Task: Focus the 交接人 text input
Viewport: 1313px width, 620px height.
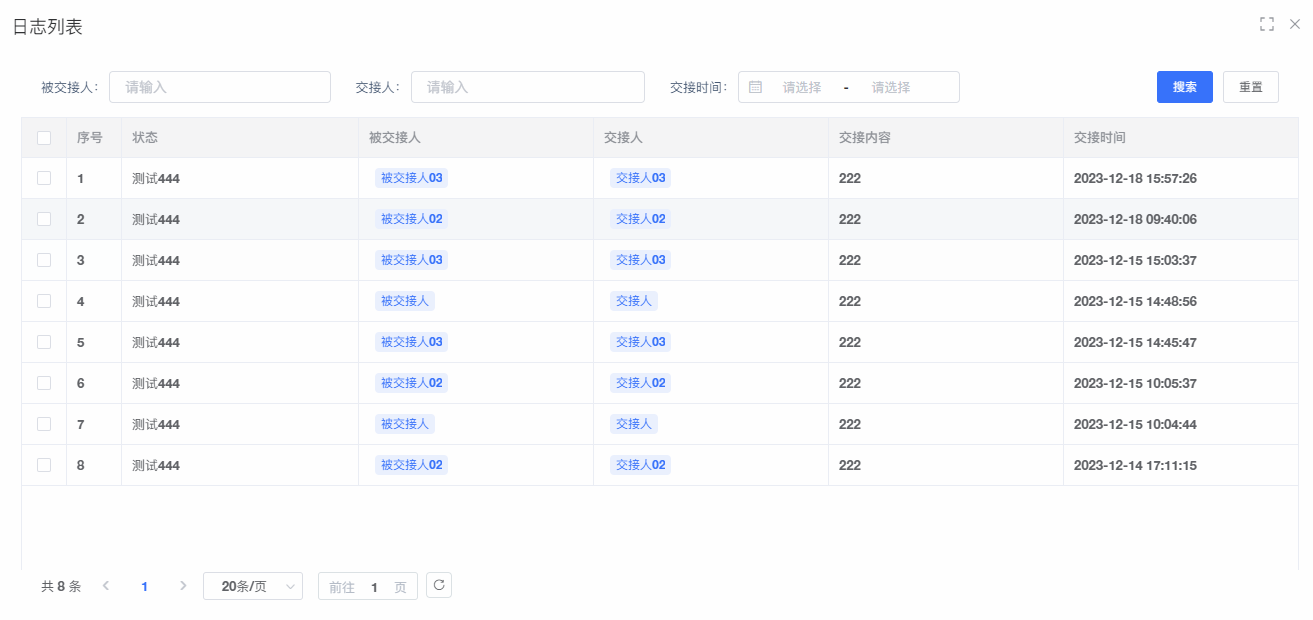Action: (x=527, y=87)
